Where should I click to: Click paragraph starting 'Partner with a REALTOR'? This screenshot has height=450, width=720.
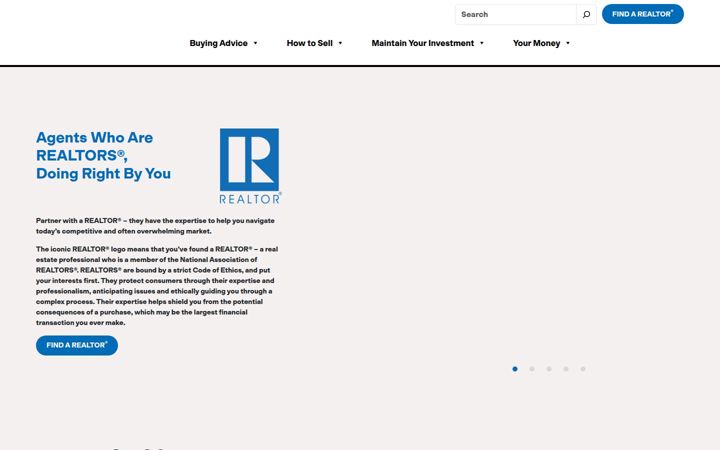(x=155, y=226)
